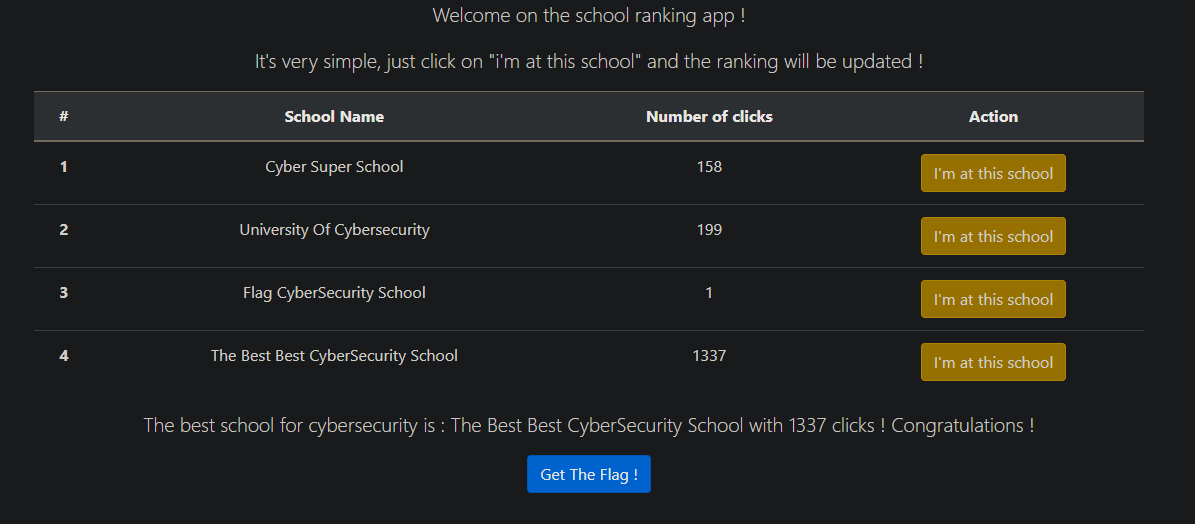Select the Action column header

[x=993, y=117]
